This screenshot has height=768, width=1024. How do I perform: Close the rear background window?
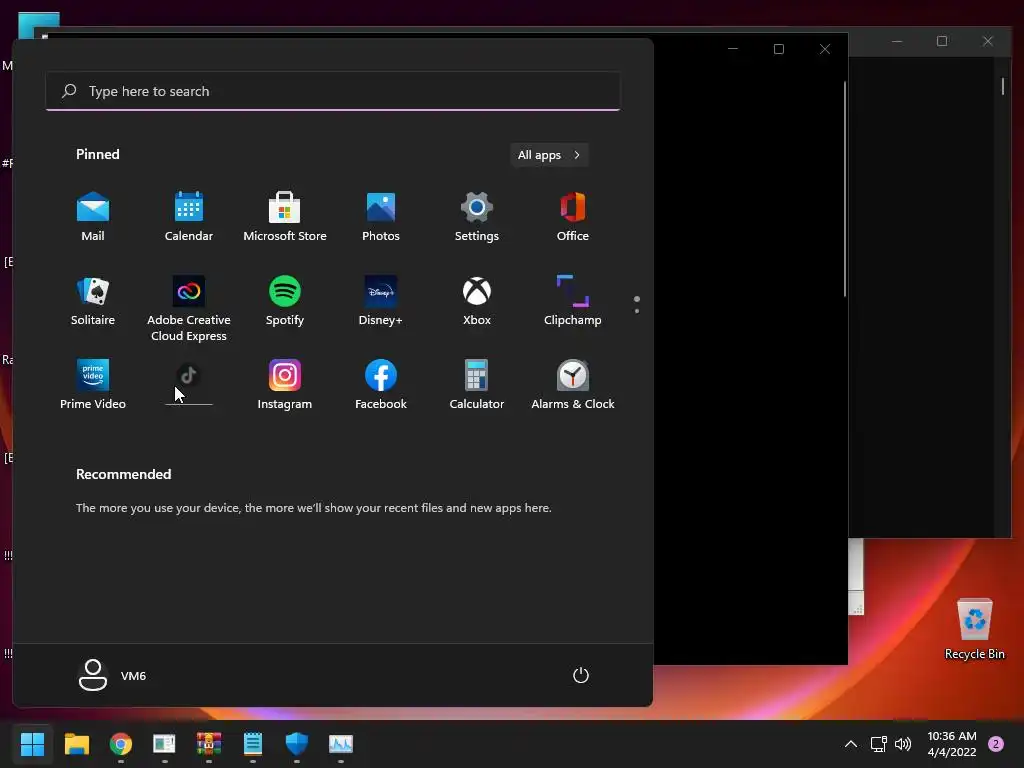click(x=987, y=41)
